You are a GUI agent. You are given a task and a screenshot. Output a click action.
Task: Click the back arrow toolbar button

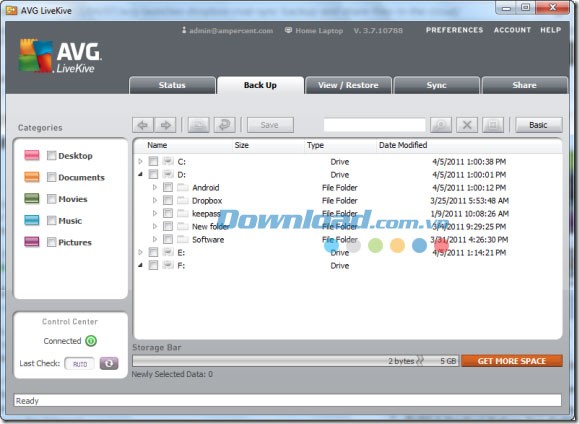pos(143,125)
